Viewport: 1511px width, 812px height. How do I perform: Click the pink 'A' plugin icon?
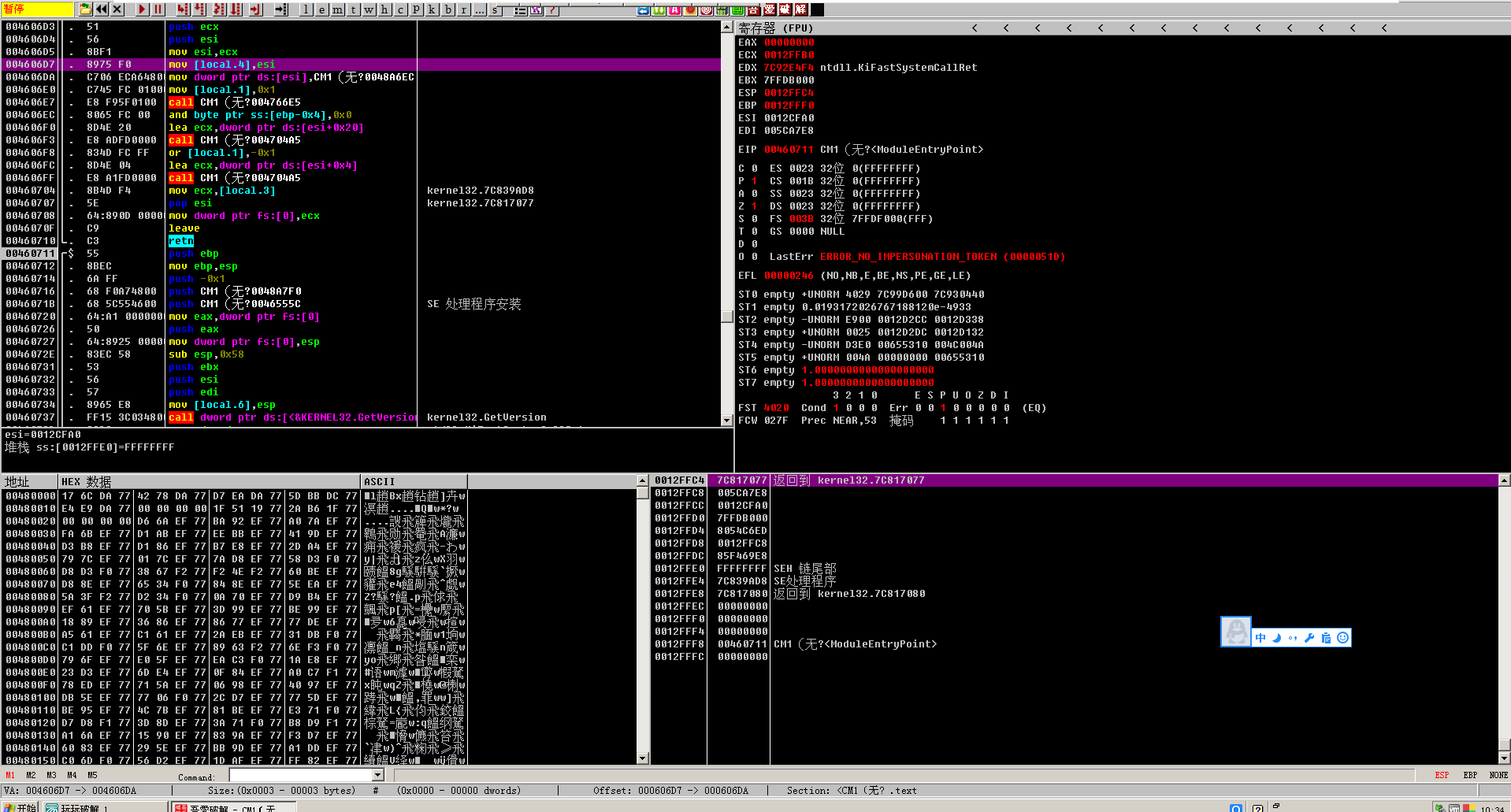coord(675,10)
